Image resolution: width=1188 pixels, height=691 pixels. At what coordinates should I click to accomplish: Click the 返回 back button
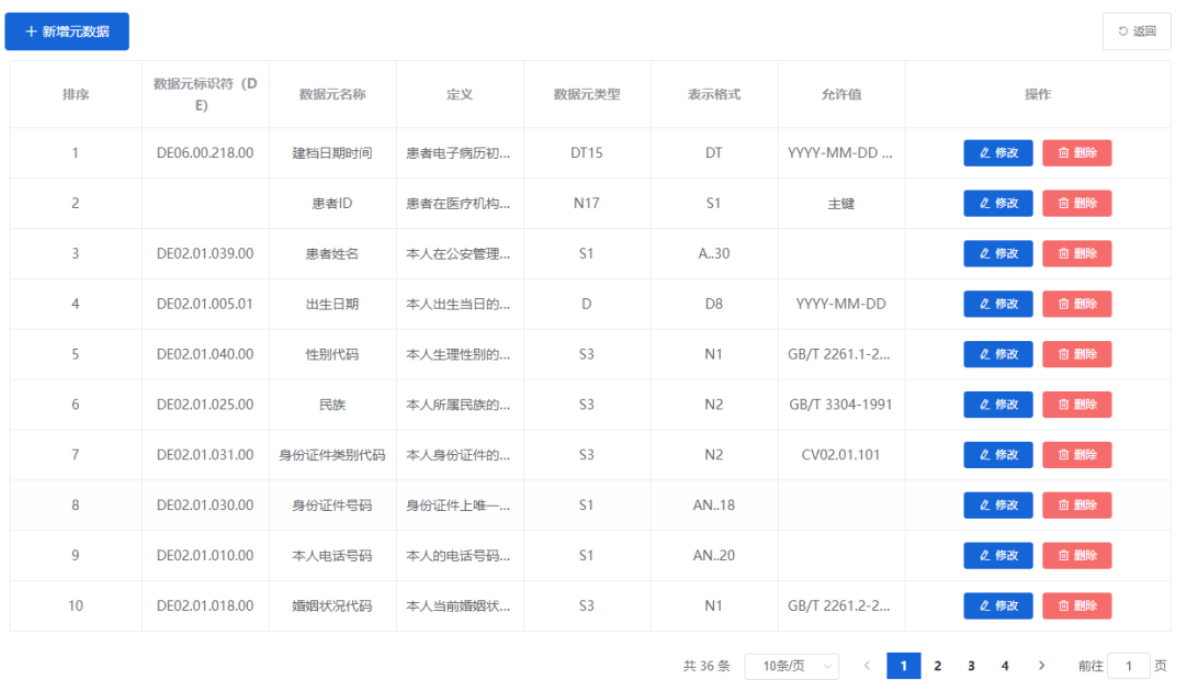[x=1137, y=32]
